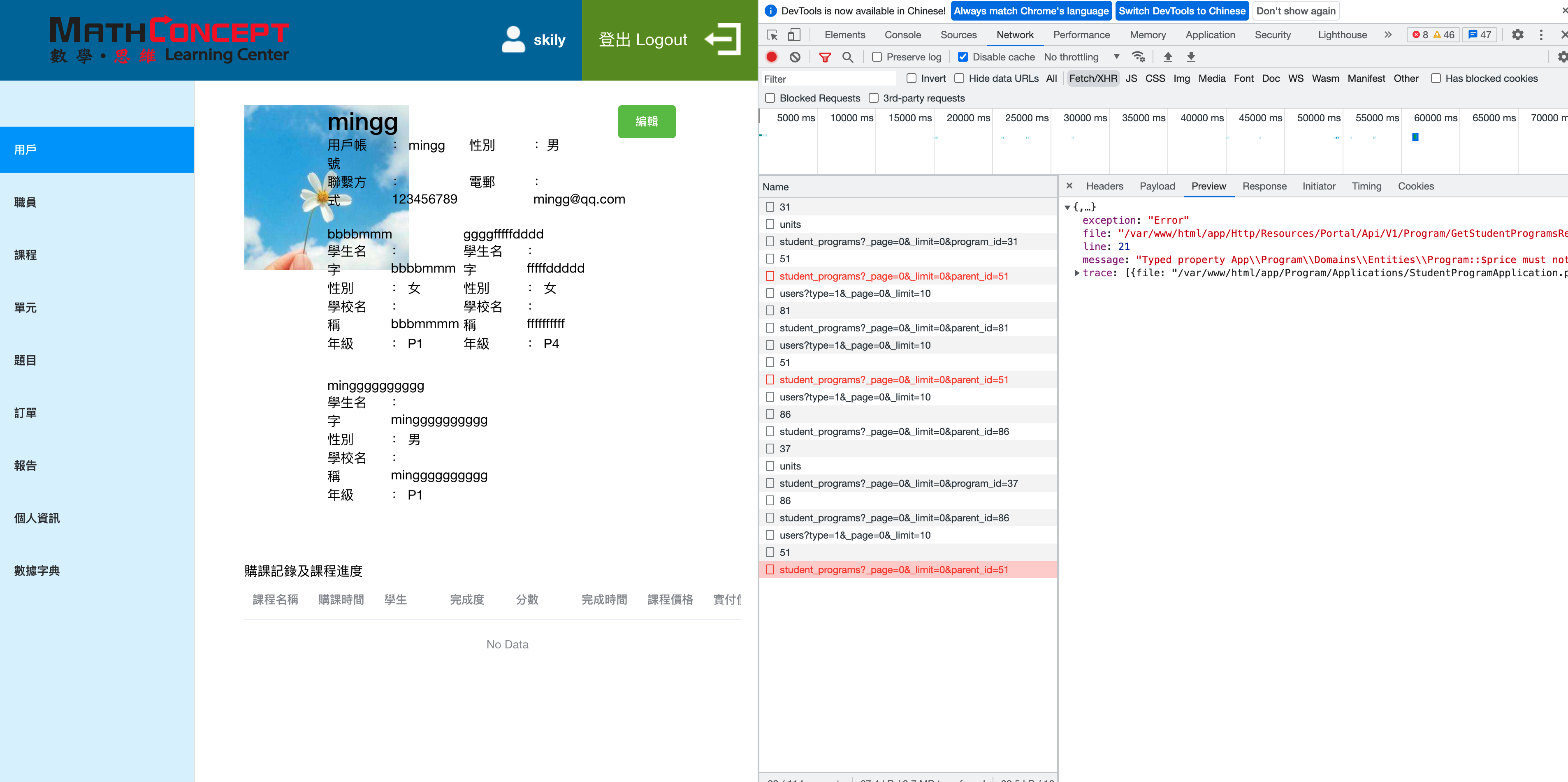Image resolution: width=1568 pixels, height=782 pixels.
Task: Open 數據字典 data dictionary menu
Action: click(97, 571)
